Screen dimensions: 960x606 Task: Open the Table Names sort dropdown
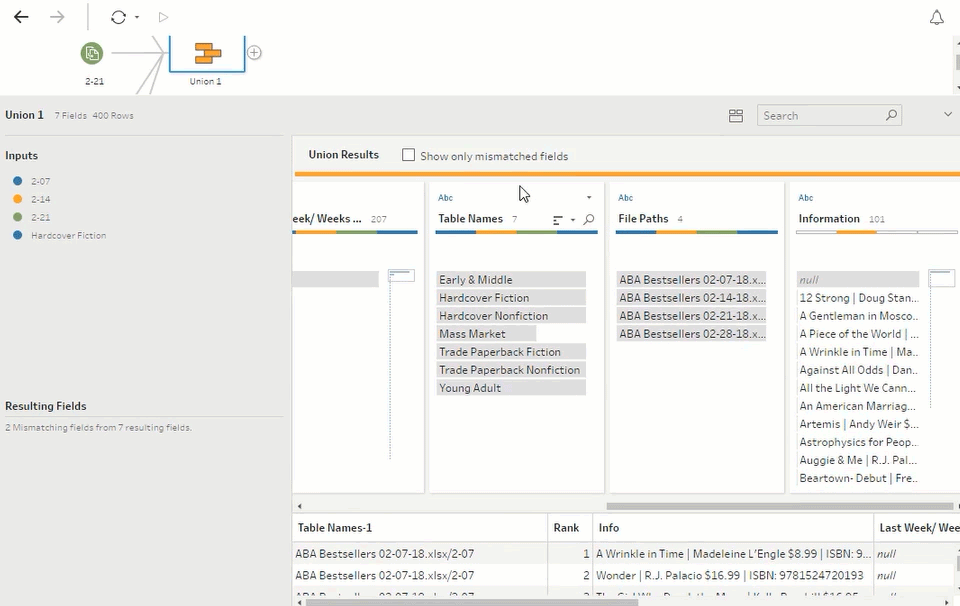pos(572,220)
